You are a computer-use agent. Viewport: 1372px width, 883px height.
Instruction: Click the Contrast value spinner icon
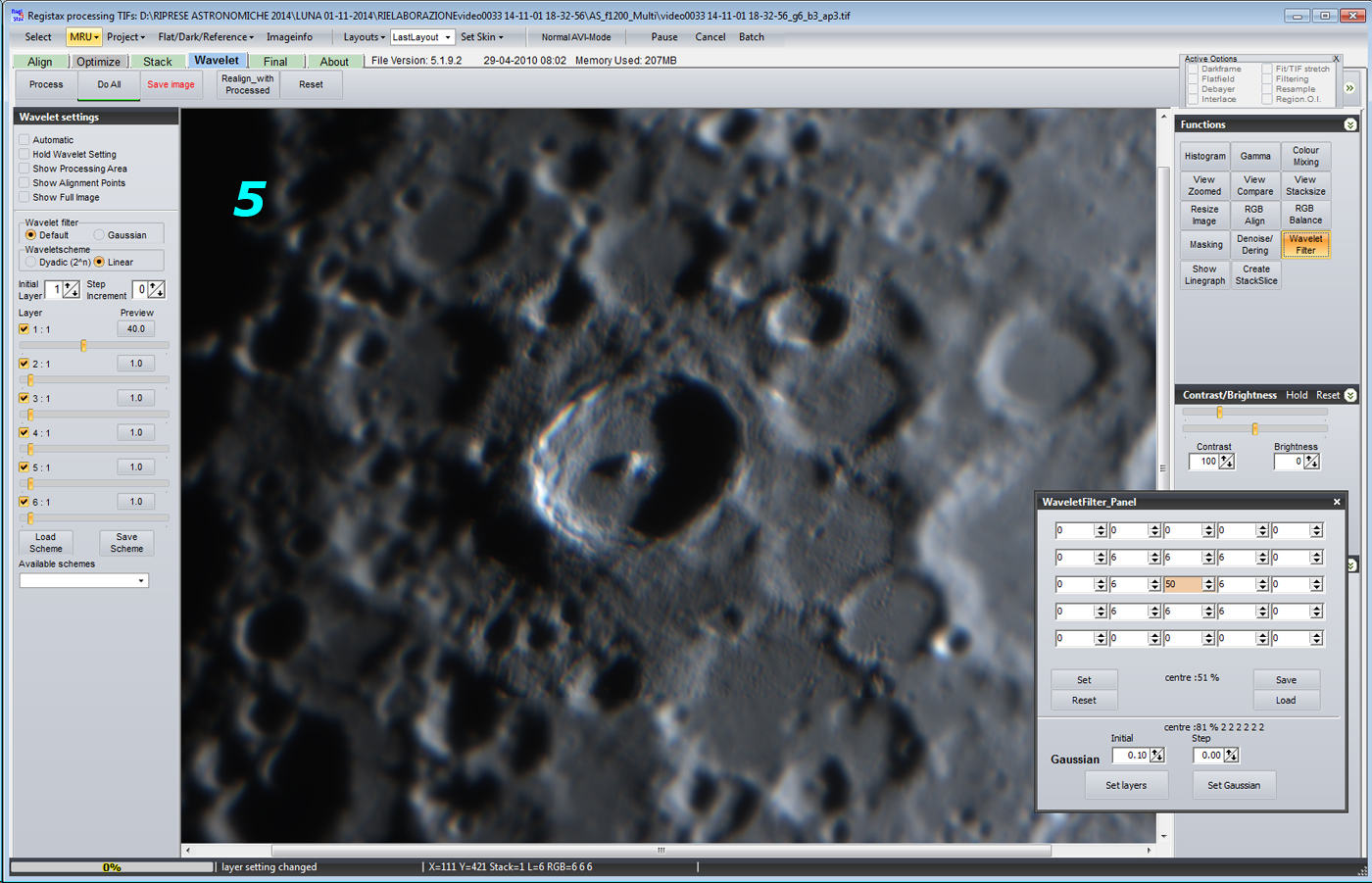pyautogui.click(x=1226, y=462)
